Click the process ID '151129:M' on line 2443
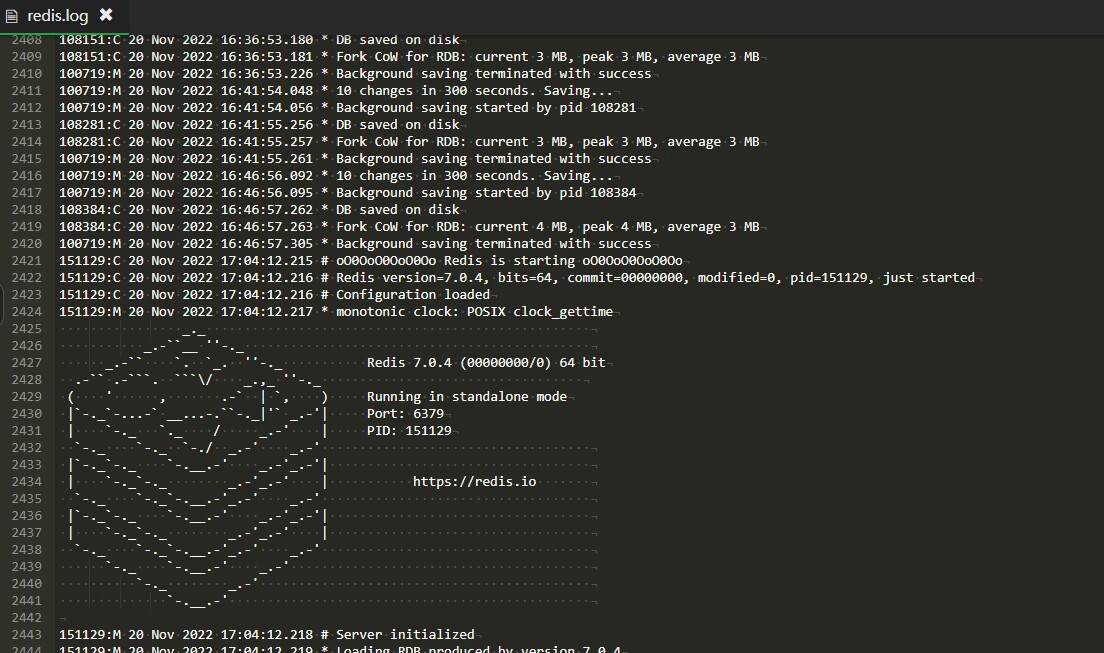The width and height of the screenshot is (1104, 653). pos(89,635)
